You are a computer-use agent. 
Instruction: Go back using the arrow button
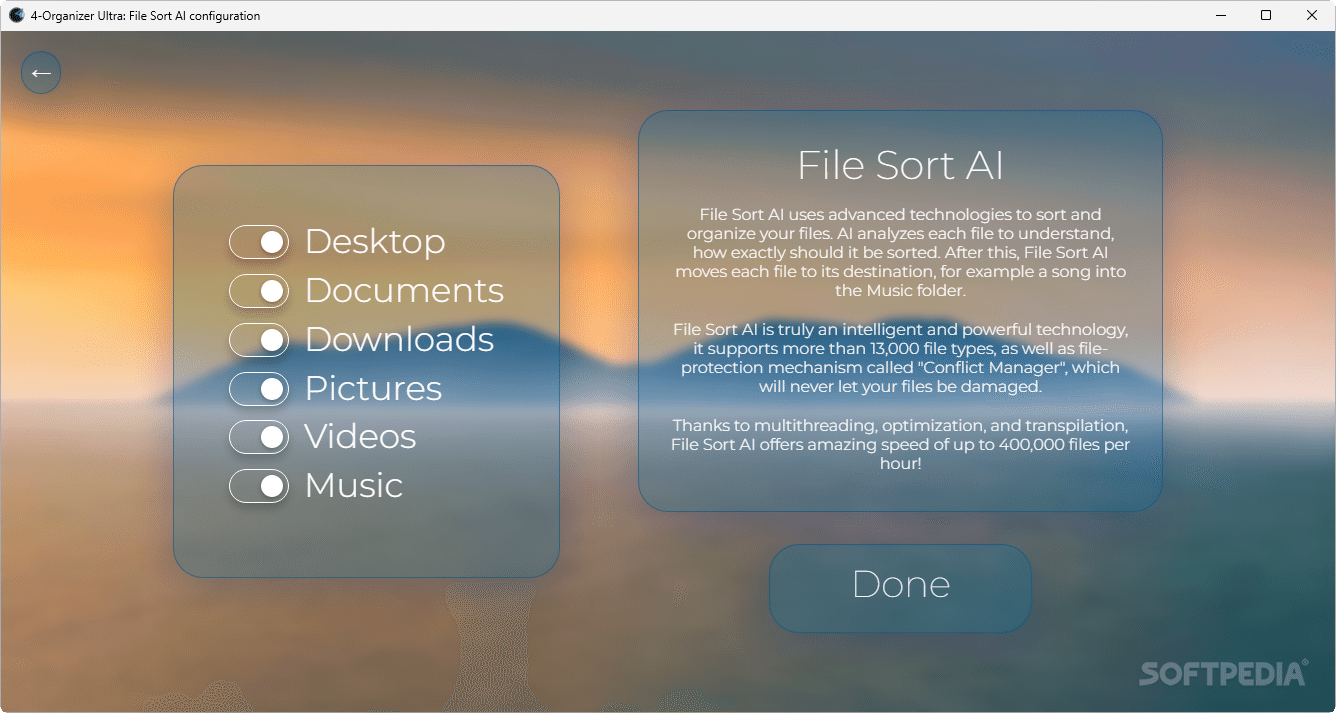pyautogui.click(x=41, y=73)
